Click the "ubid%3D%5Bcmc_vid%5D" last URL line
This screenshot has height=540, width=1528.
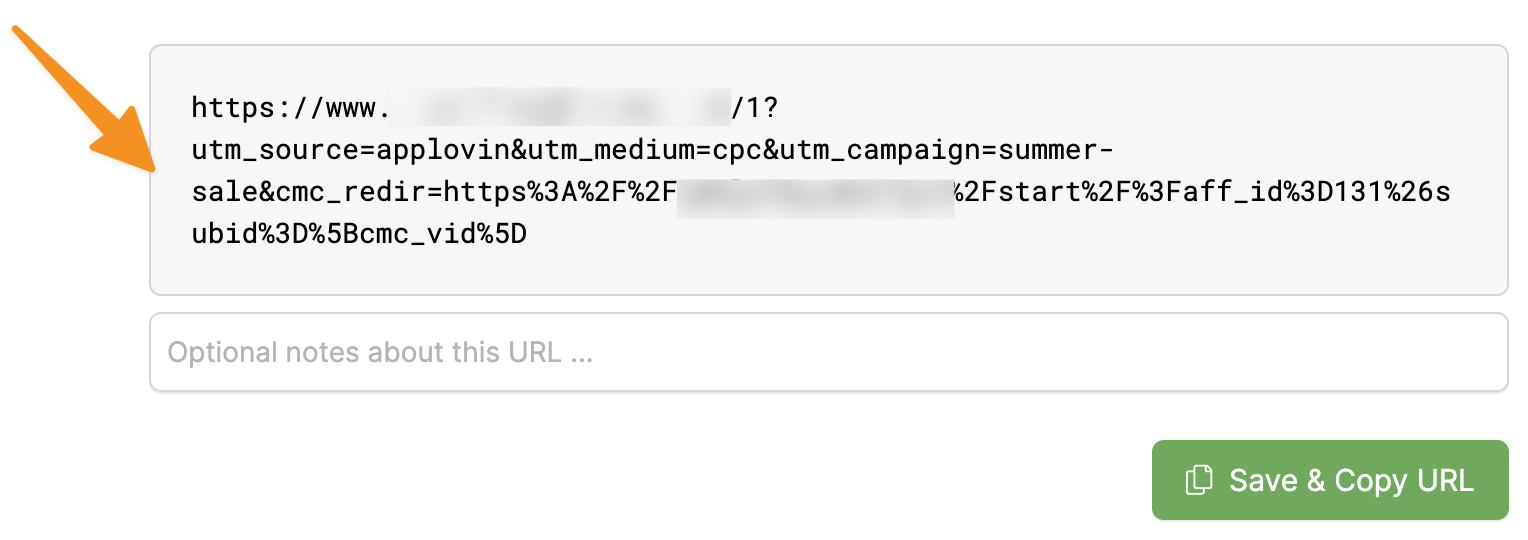[x=358, y=236]
